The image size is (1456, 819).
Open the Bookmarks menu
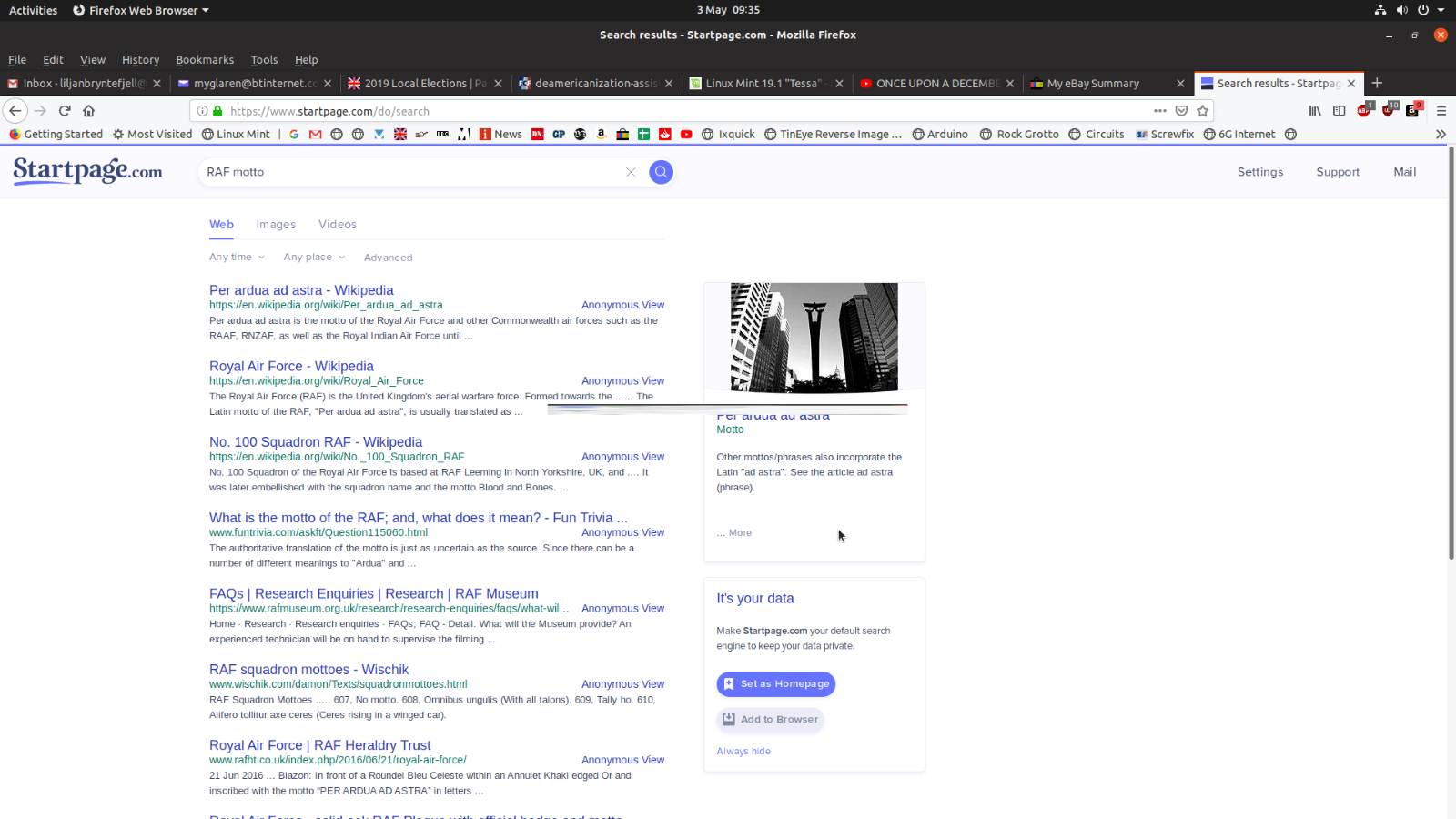click(205, 60)
